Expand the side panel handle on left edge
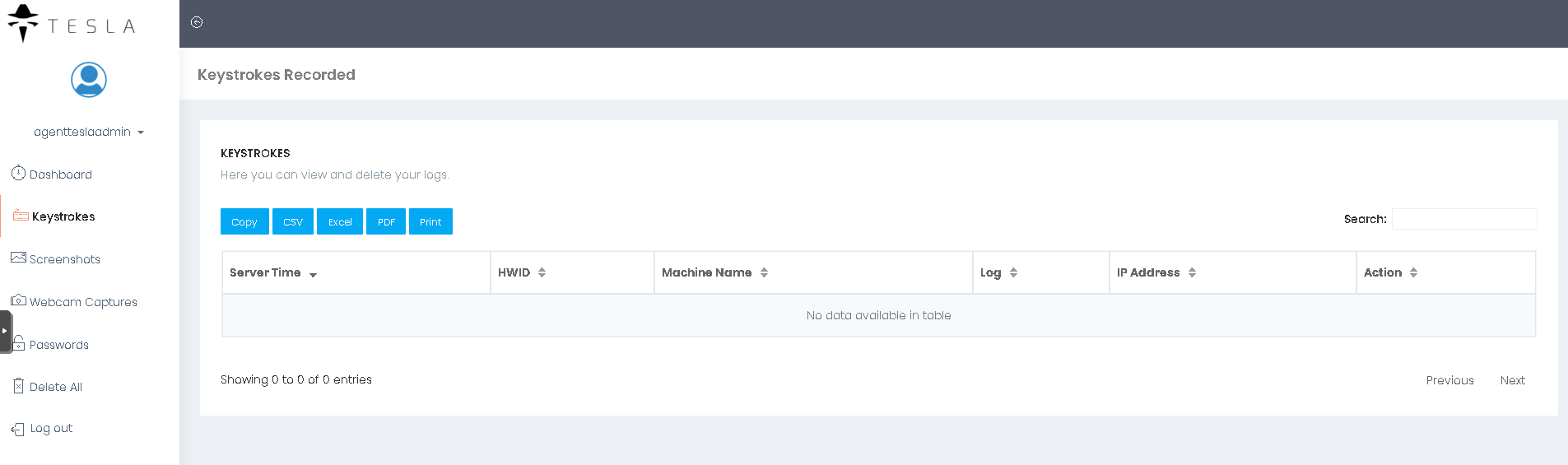The image size is (1568, 465). click(x=5, y=331)
